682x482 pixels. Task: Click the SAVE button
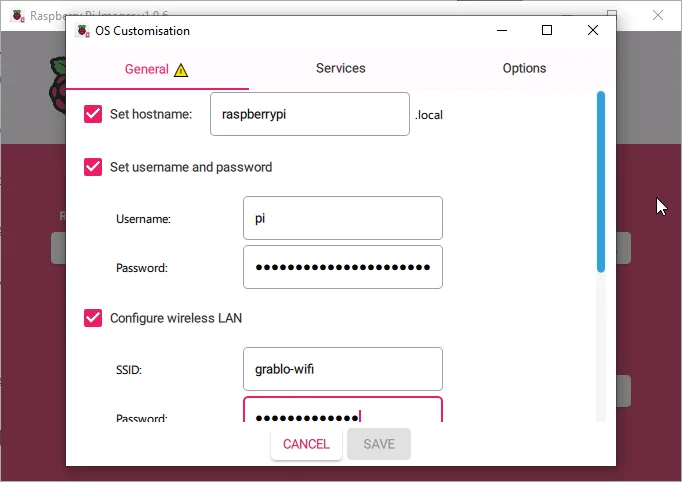(379, 444)
